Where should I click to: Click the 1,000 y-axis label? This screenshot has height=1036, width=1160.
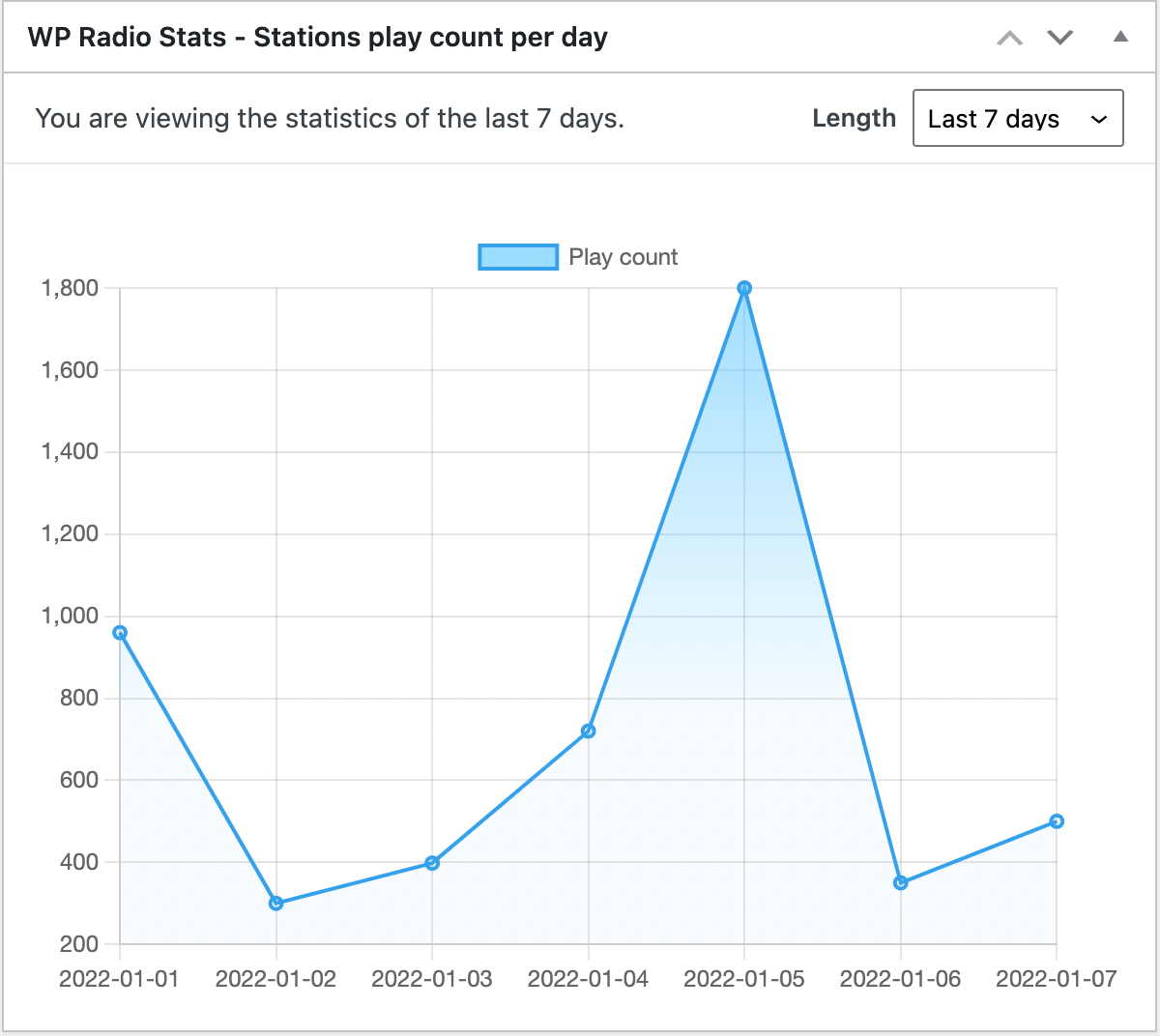(x=70, y=616)
